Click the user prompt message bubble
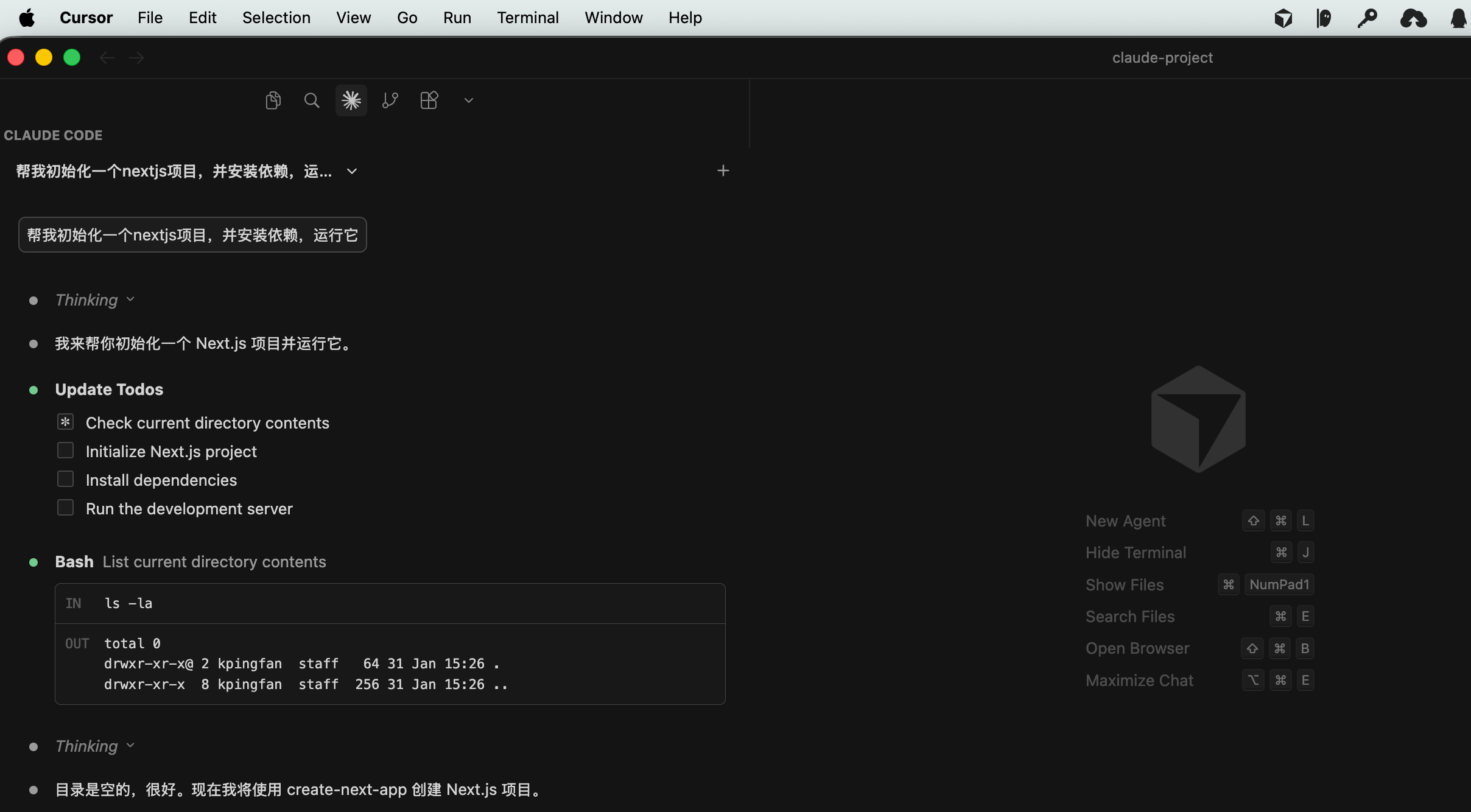Screen dimensions: 1471x812 (x=192, y=235)
